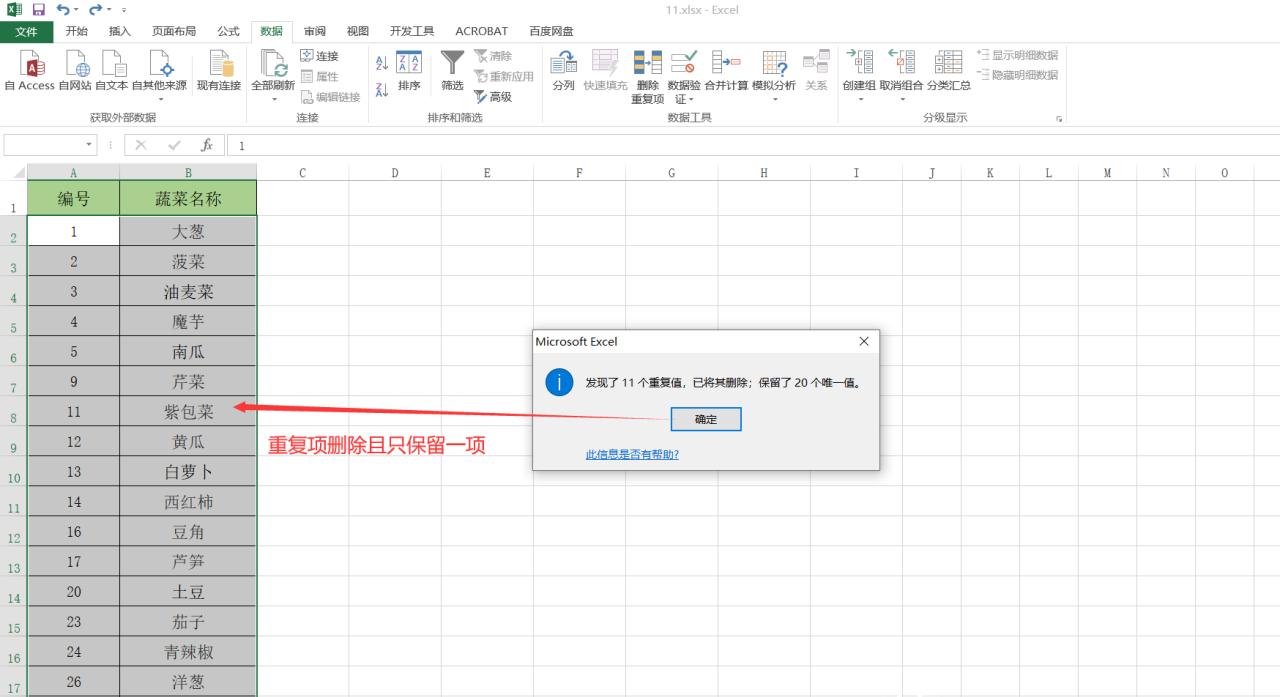This screenshot has width=1280, height=697.
Task: Select column C header
Action: tap(303, 172)
